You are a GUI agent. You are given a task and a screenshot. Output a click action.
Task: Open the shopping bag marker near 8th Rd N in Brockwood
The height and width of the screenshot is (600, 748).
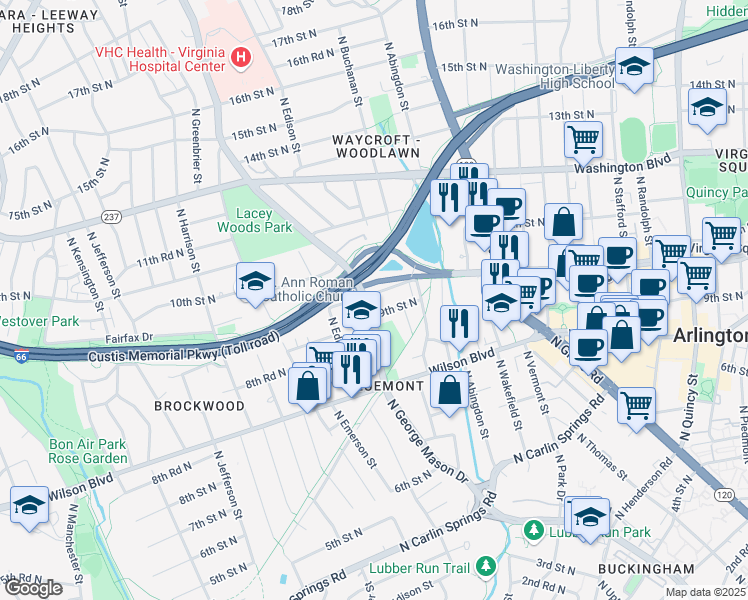pos(308,389)
